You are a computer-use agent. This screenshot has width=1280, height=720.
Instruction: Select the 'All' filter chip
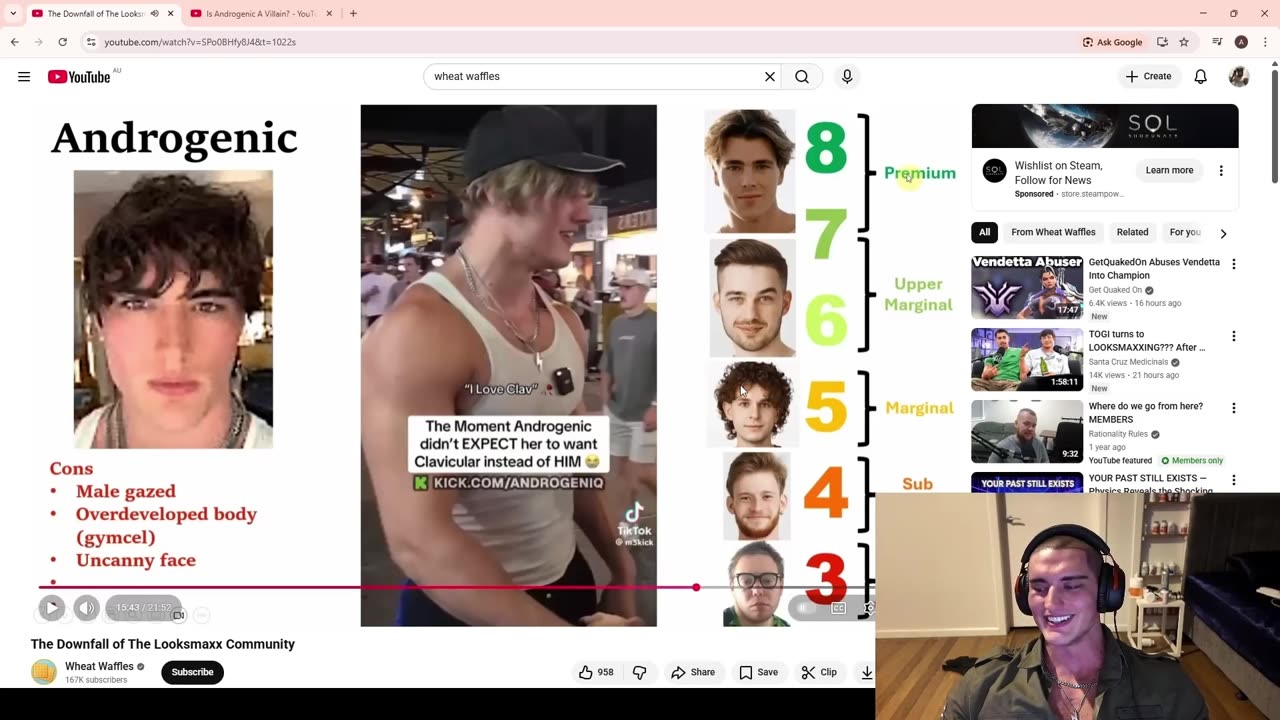point(984,232)
